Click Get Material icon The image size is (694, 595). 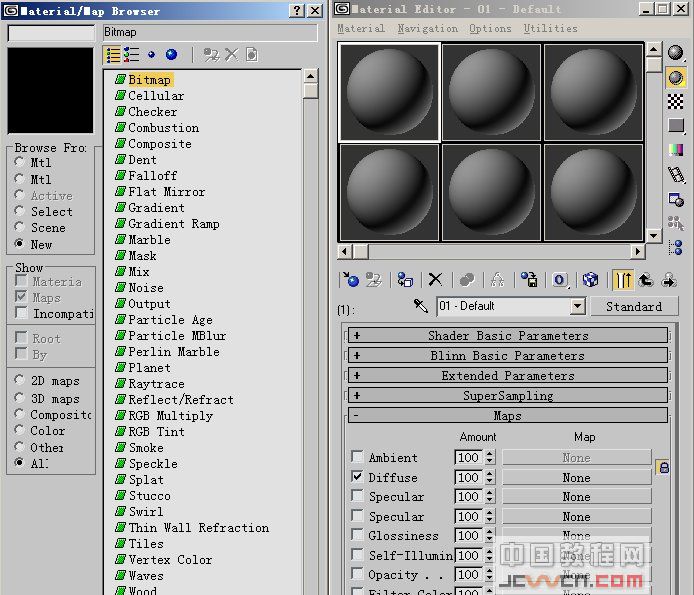351,280
